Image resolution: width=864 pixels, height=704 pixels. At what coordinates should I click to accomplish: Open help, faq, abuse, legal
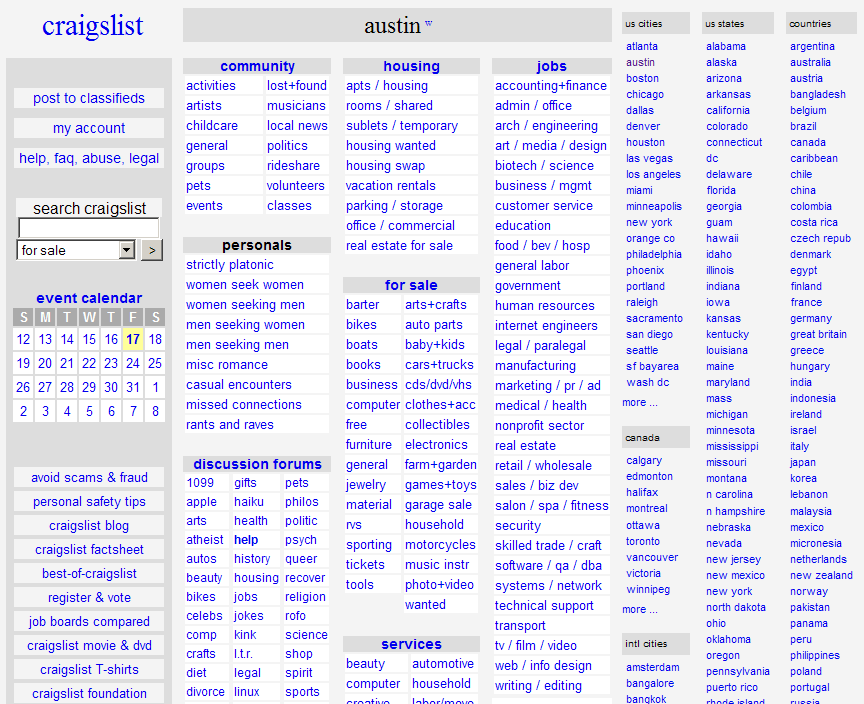pyautogui.click(x=89, y=158)
